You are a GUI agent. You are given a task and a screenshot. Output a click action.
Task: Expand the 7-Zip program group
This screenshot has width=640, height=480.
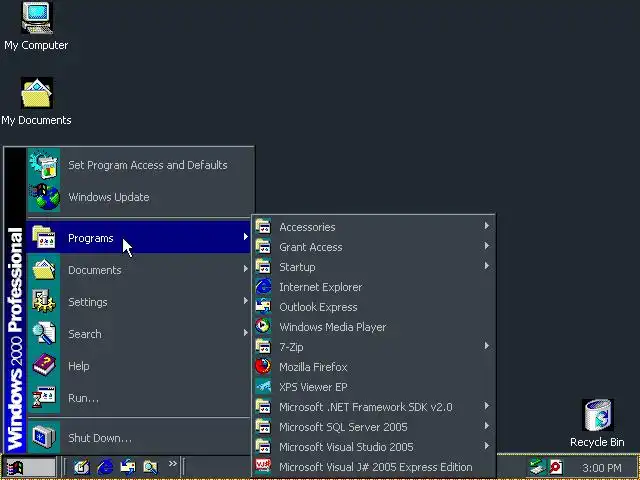(x=373, y=347)
